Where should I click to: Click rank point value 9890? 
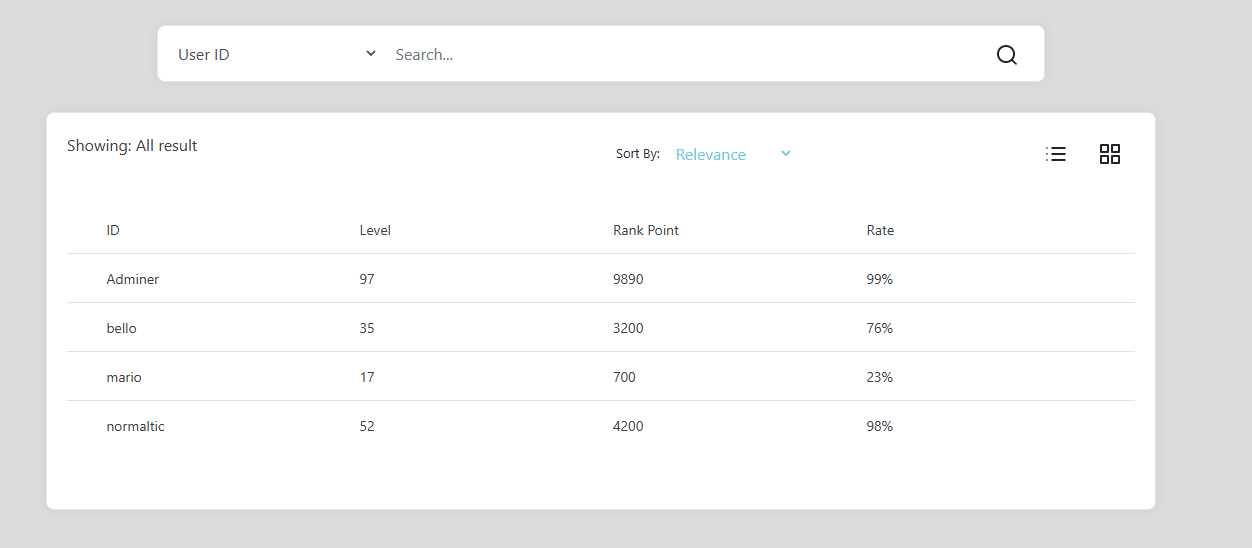pos(628,279)
